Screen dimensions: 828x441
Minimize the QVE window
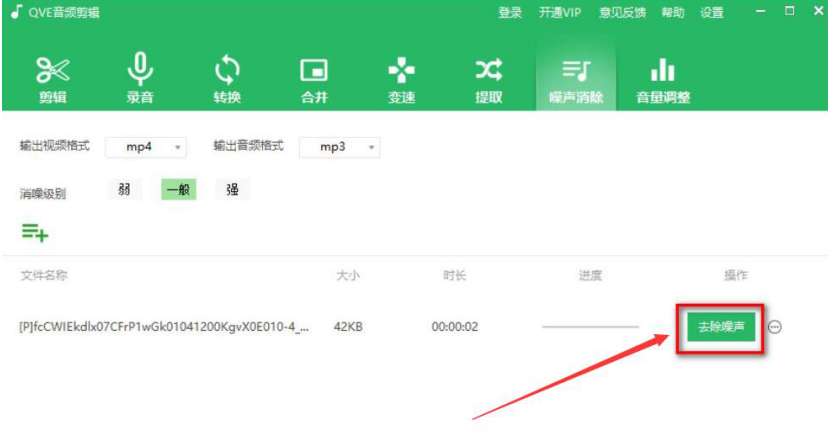coord(760,11)
